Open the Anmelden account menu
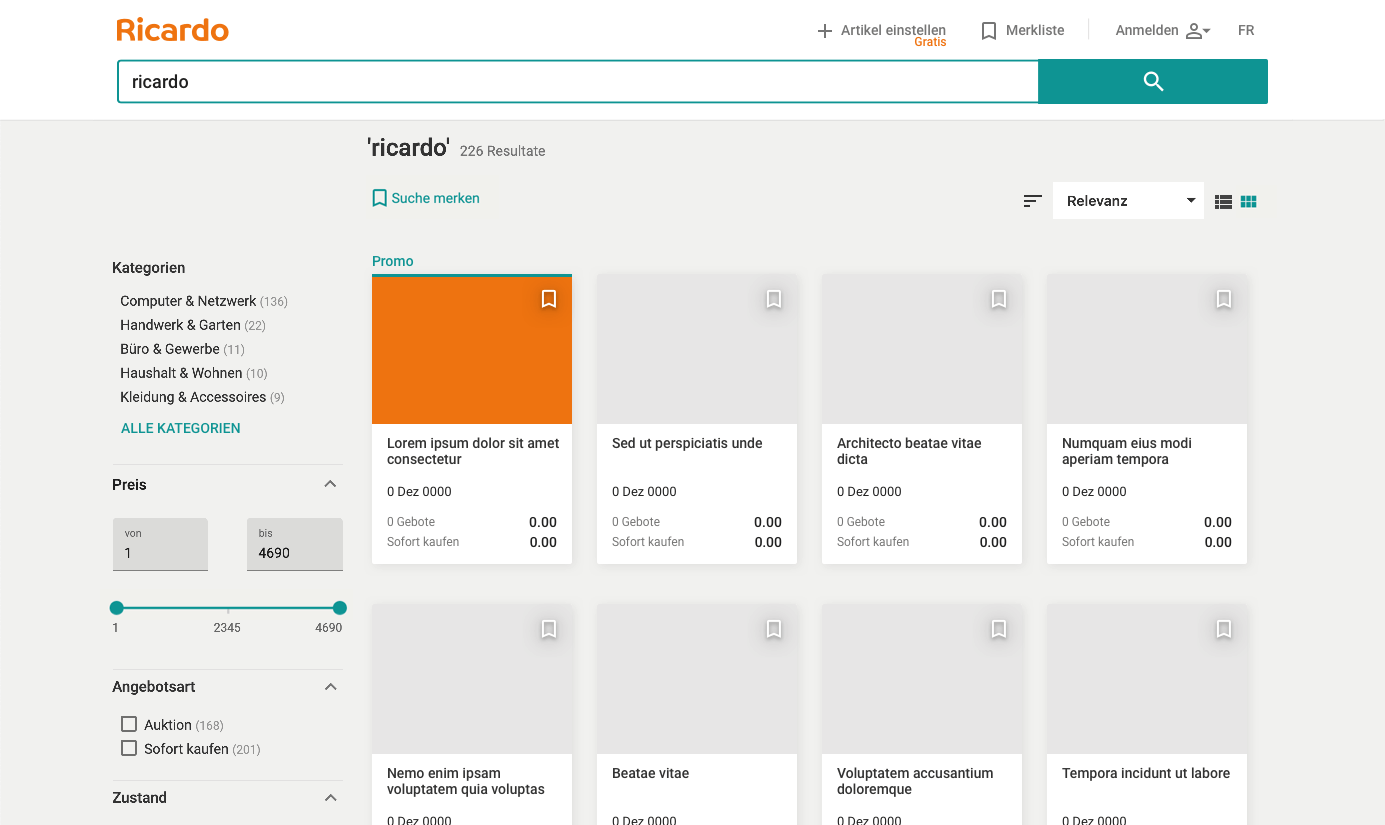The height and width of the screenshot is (825, 1385). [x=1163, y=31]
